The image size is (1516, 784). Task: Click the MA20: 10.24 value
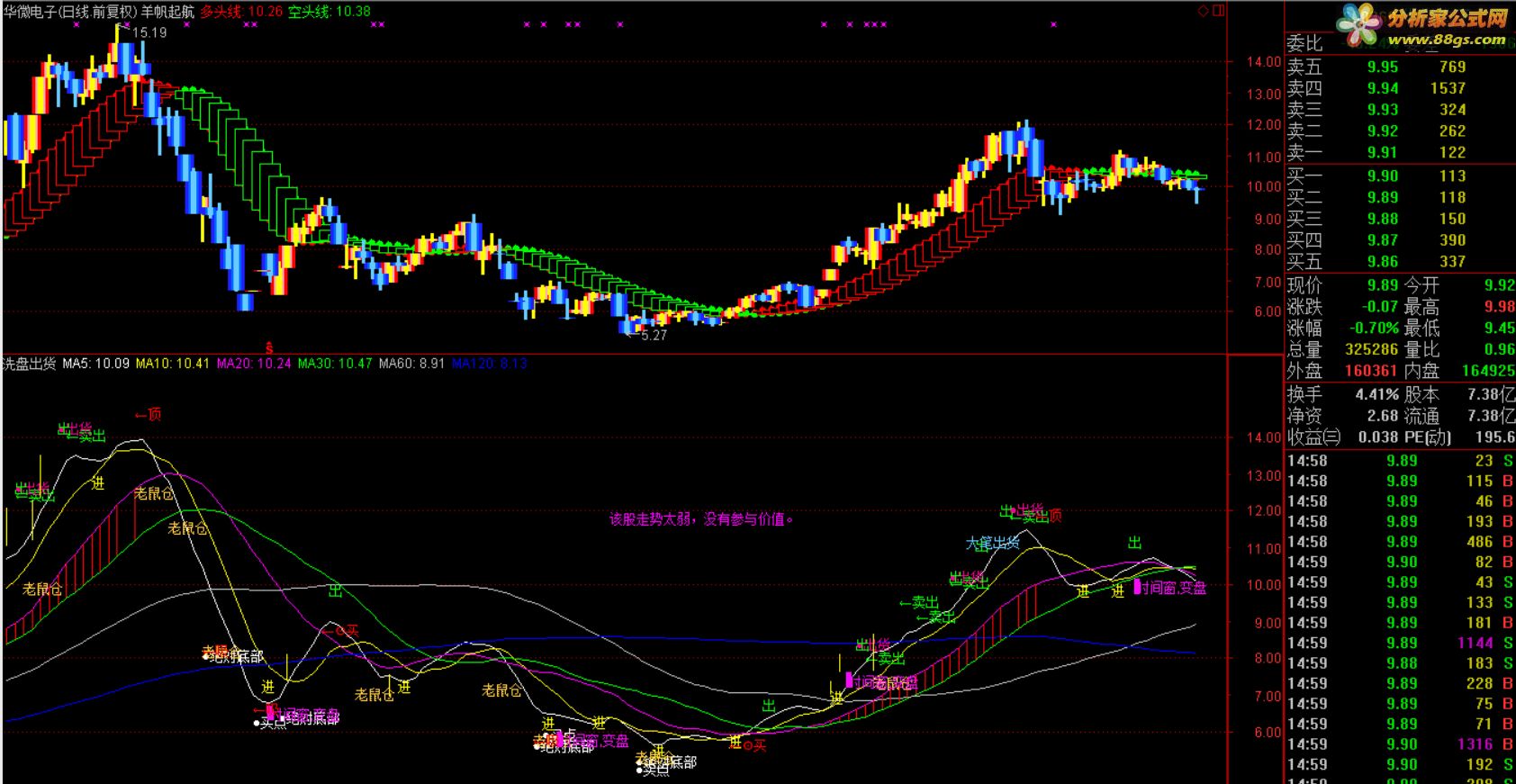click(x=254, y=364)
